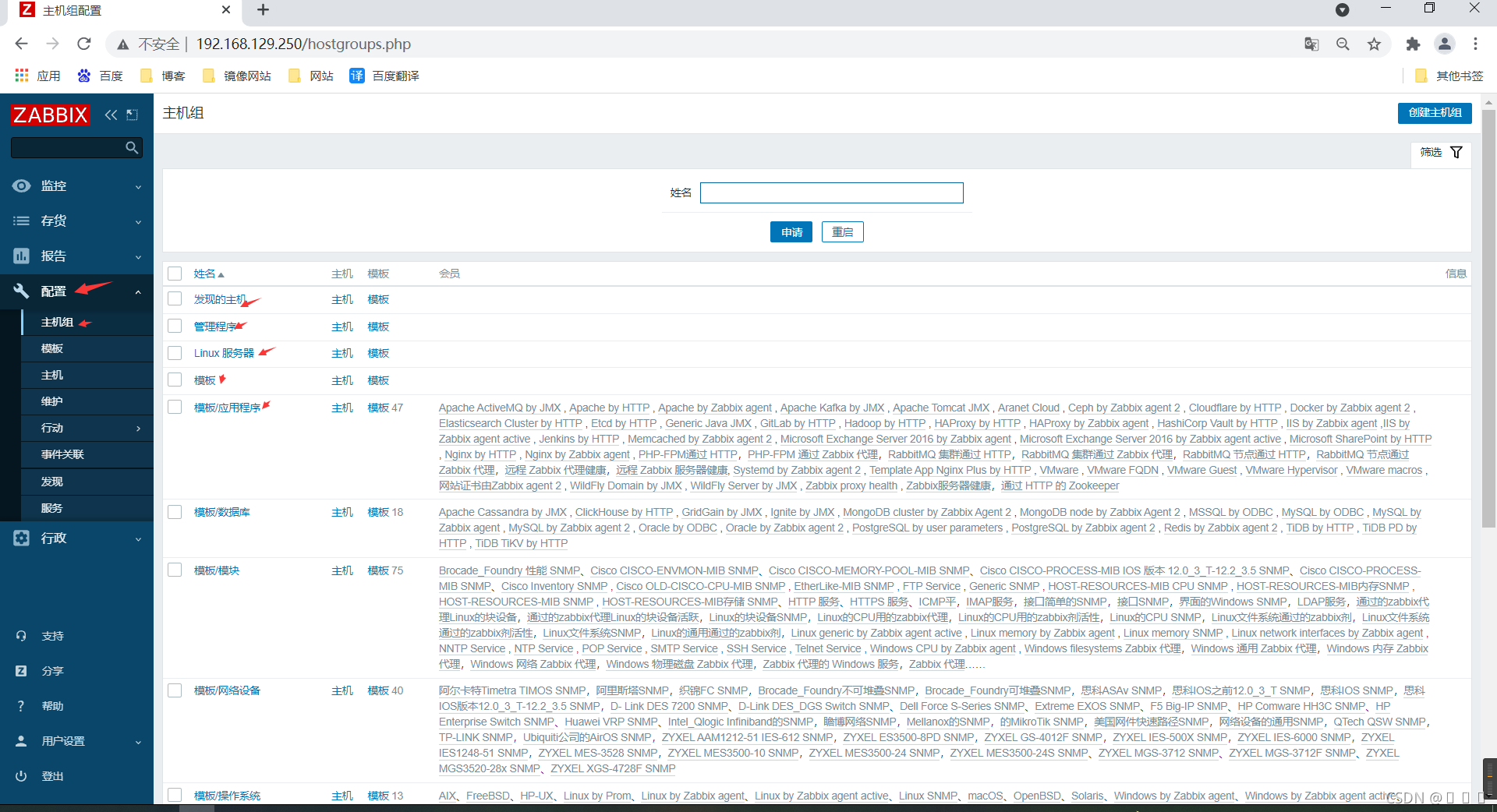
Task: Open the 应用 apps grid icon
Action: pos(22,76)
